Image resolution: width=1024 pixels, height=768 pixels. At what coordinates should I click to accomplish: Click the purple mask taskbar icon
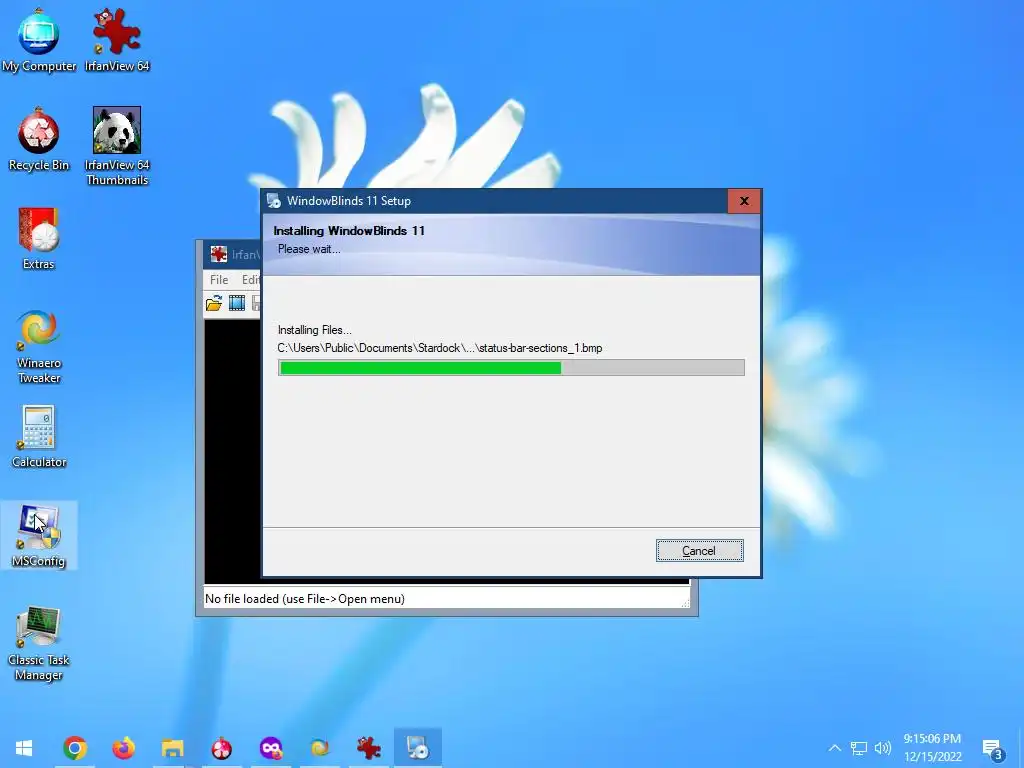tap(271, 748)
